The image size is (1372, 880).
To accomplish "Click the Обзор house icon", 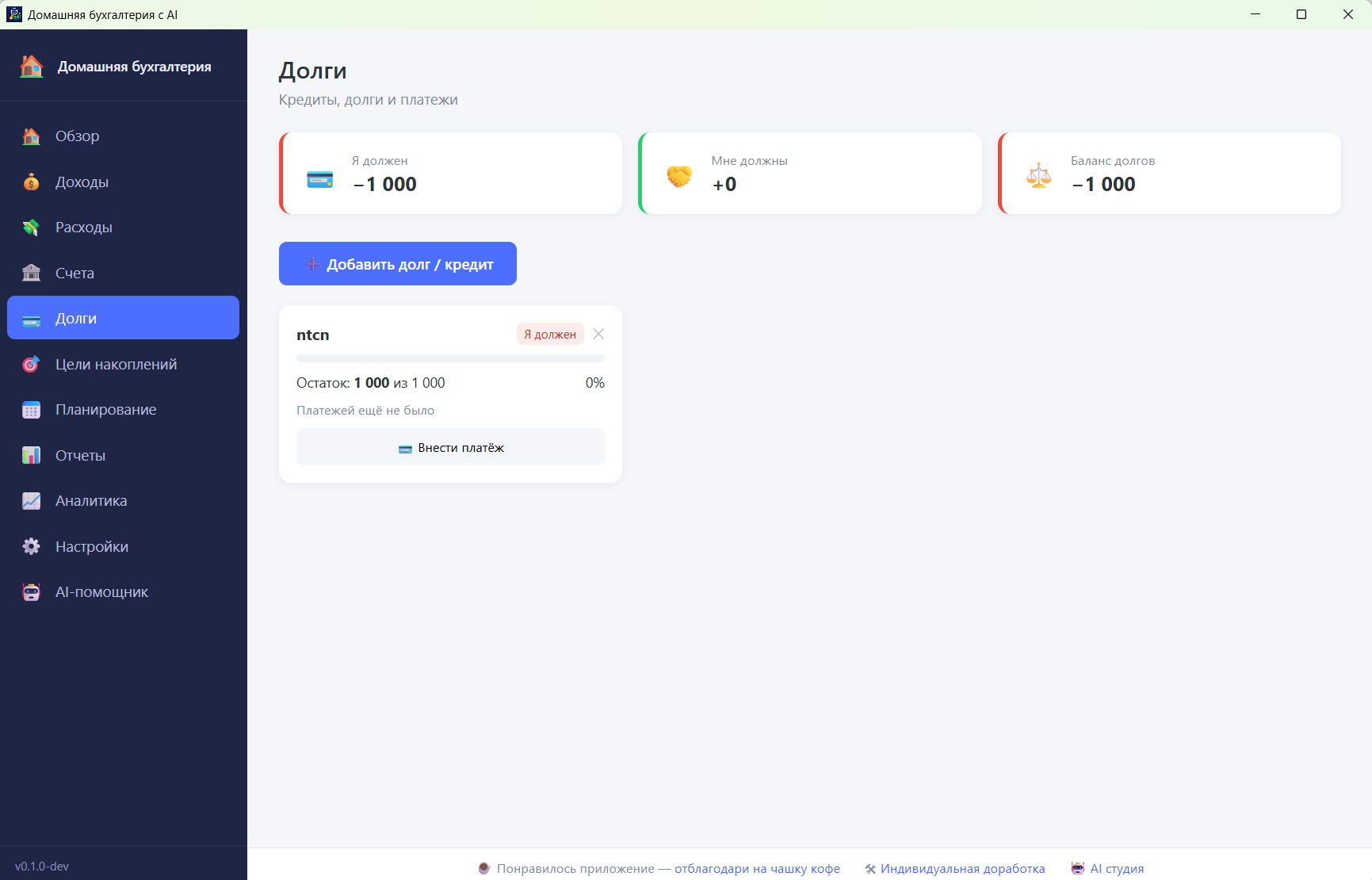I will tap(31, 136).
